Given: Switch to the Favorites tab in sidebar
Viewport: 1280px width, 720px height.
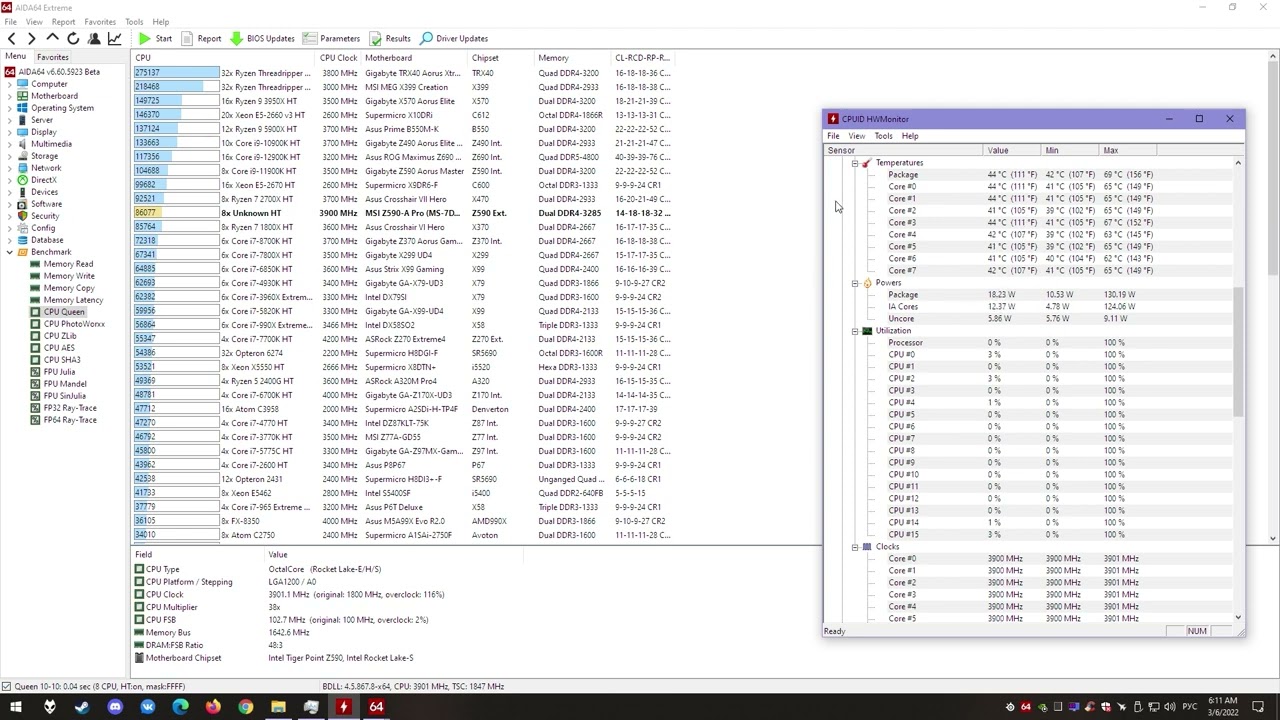Looking at the screenshot, I should tap(53, 57).
